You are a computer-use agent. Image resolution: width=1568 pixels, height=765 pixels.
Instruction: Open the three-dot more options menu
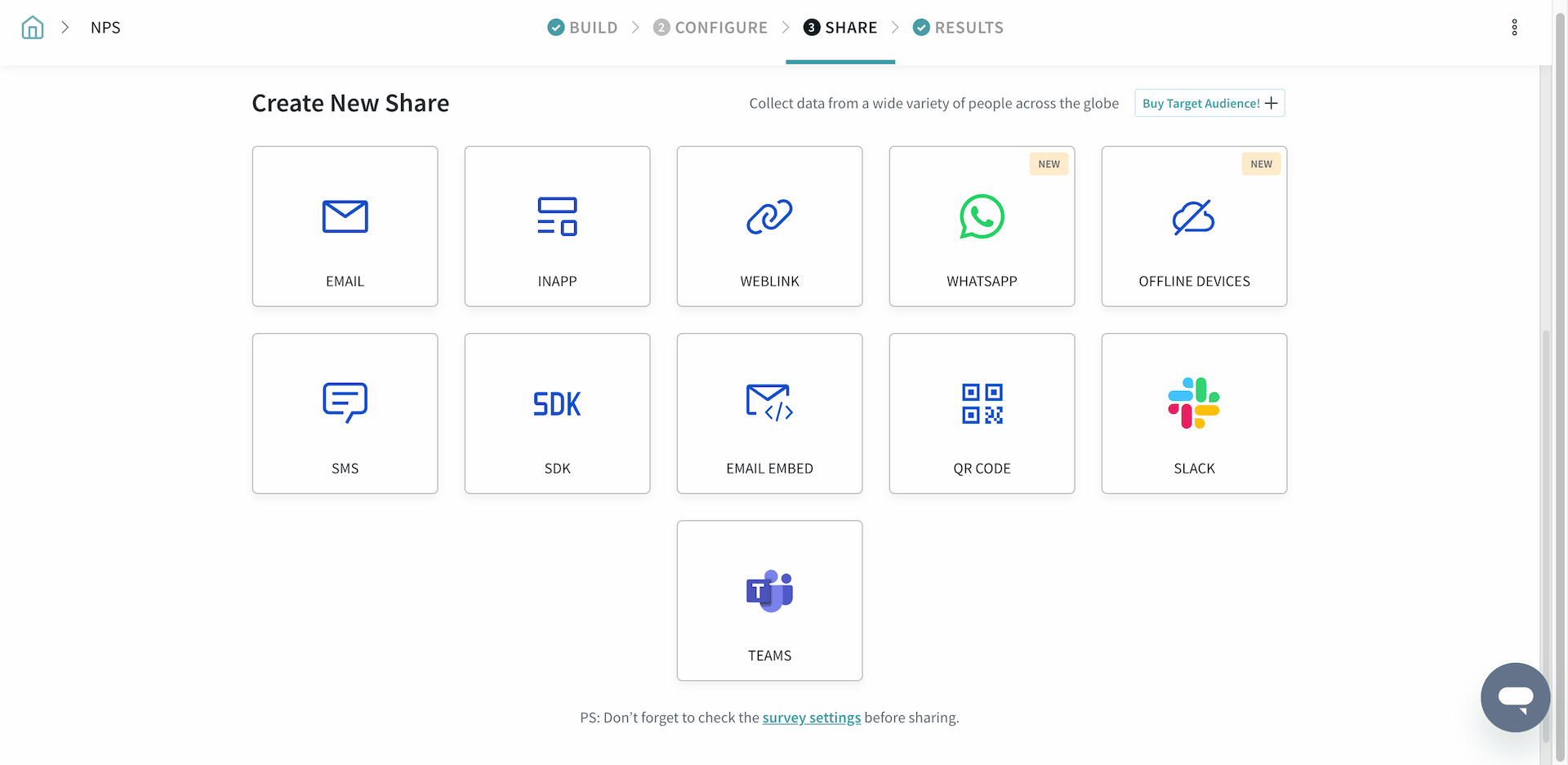point(1514,28)
